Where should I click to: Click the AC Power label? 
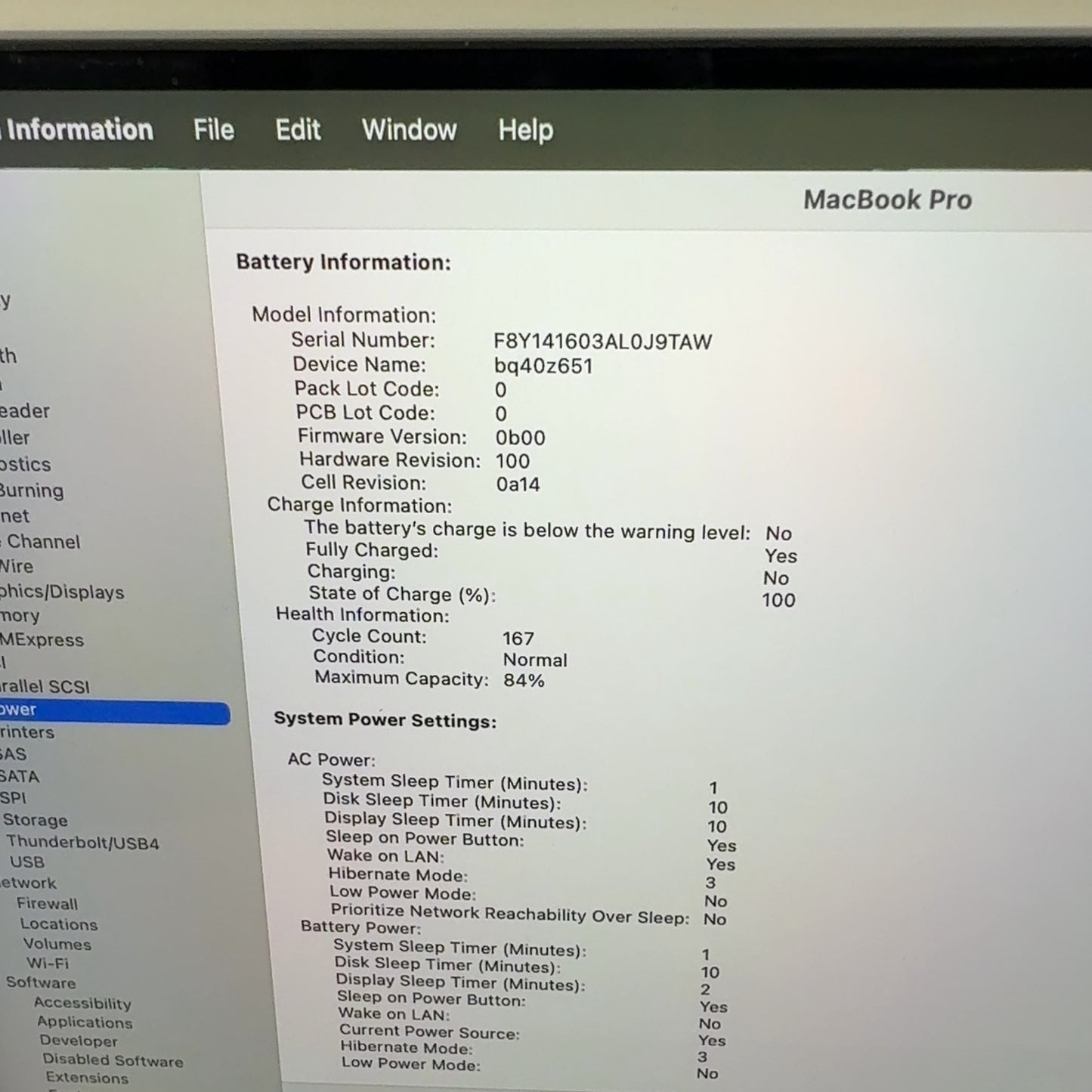pos(331,759)
